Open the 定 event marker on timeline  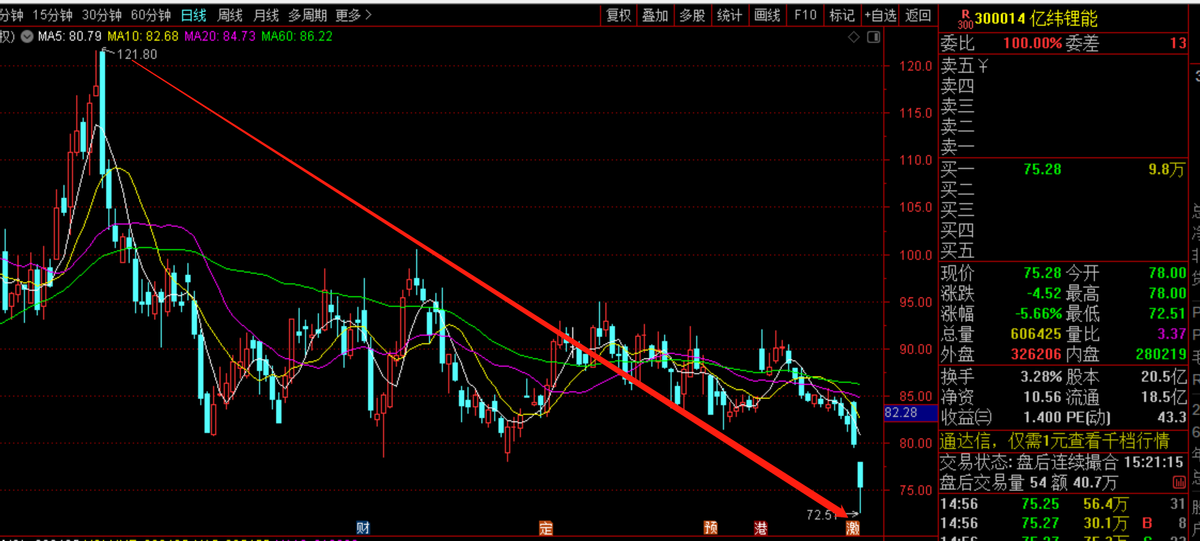[x=545, y=527]
